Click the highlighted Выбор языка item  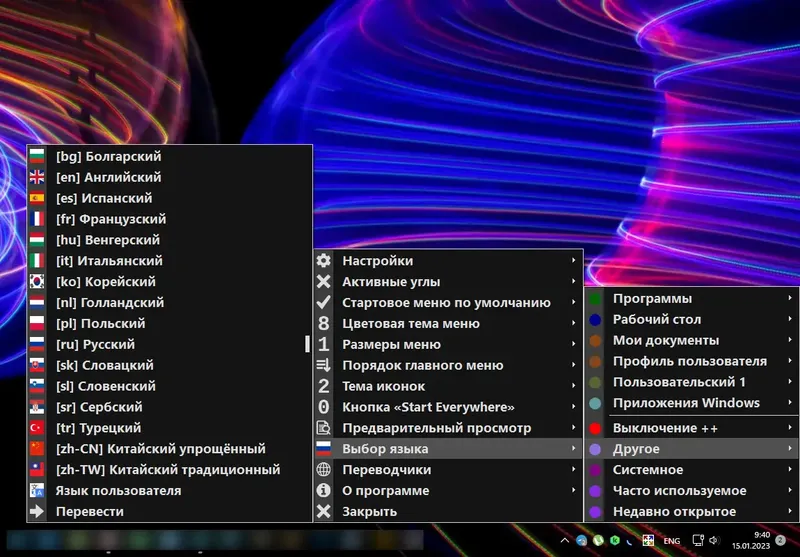[x=448, y=449]
